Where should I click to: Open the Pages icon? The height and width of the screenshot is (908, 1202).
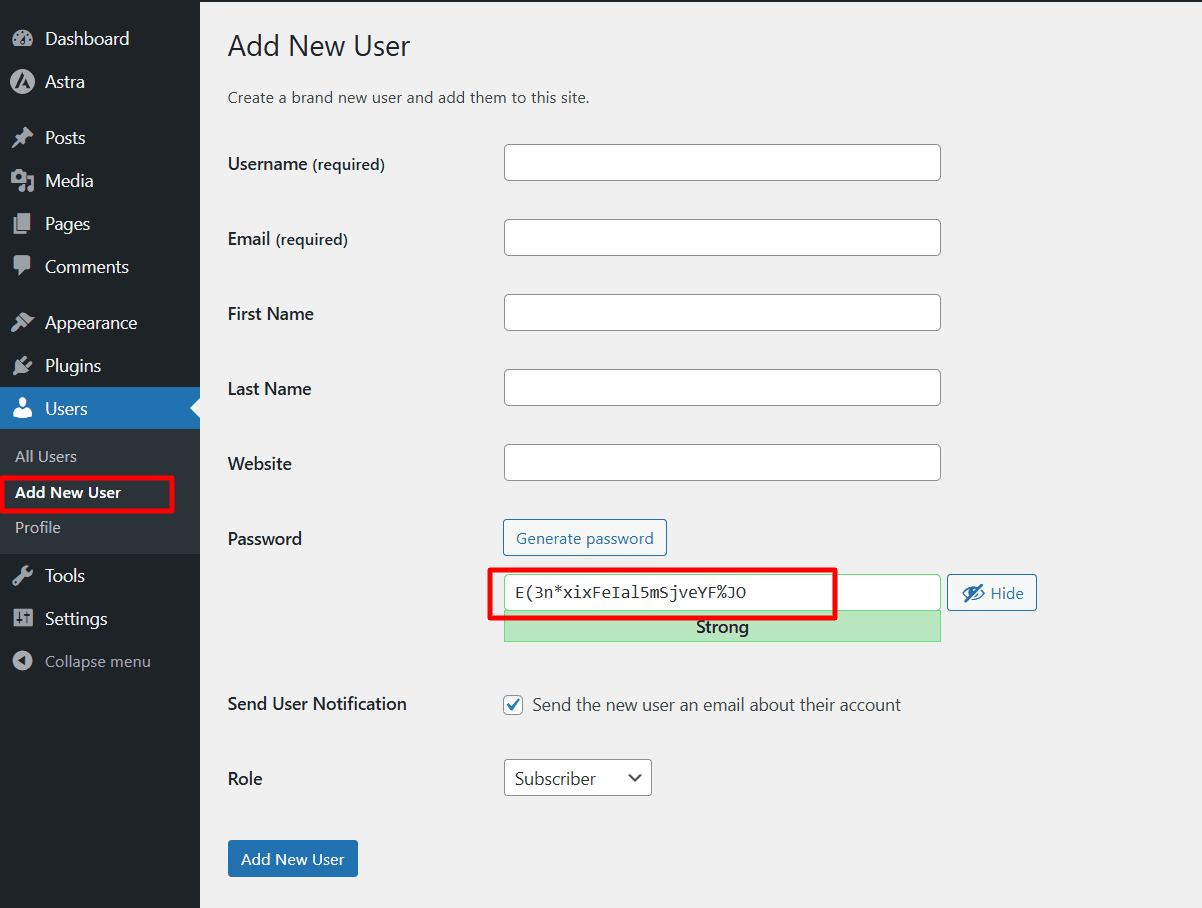22,223
